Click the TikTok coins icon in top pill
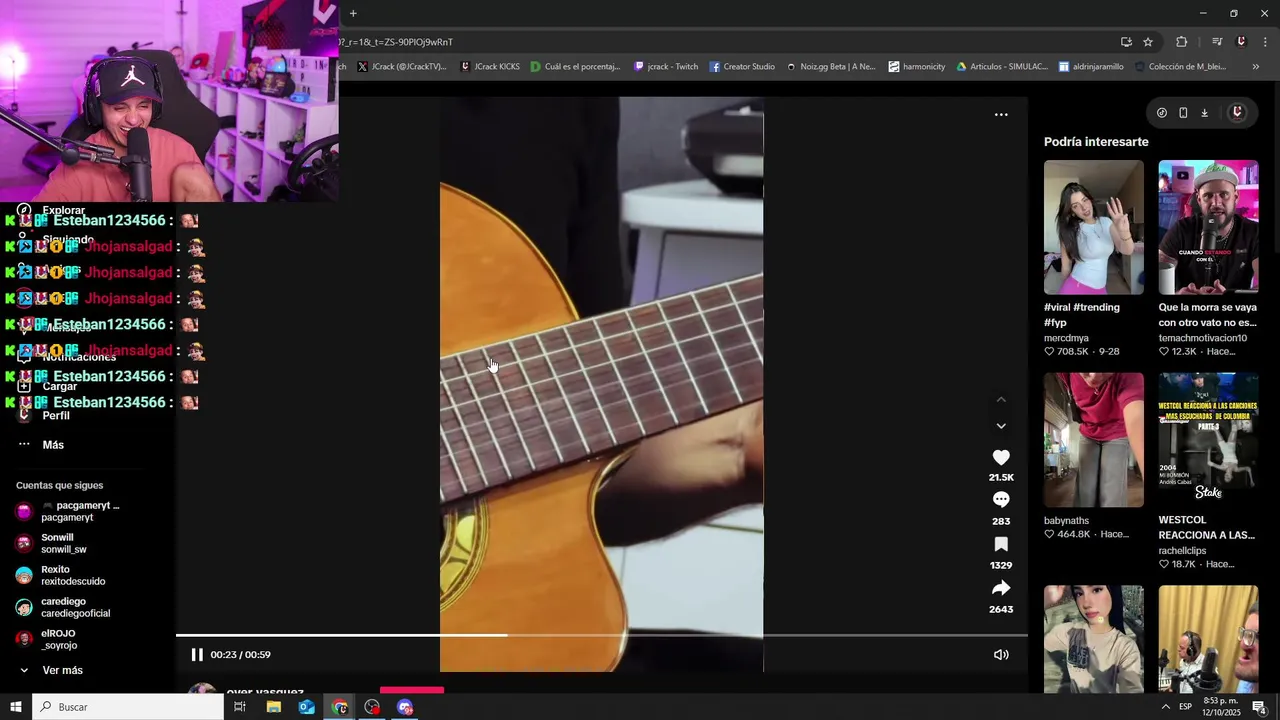The image size is (1280, 720). [1161, 113]
